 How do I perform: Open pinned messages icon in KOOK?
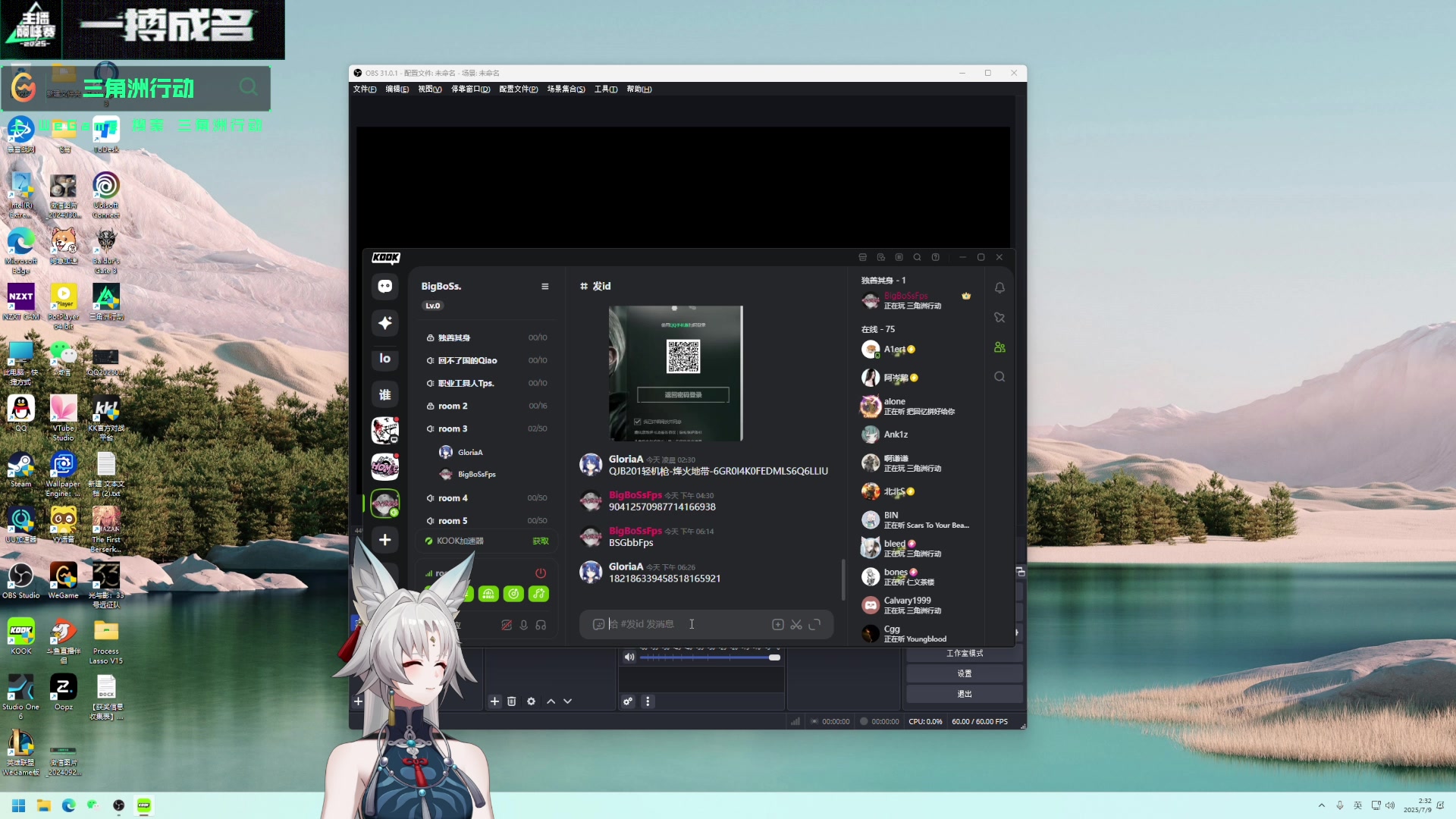click(x=999, y=318)
